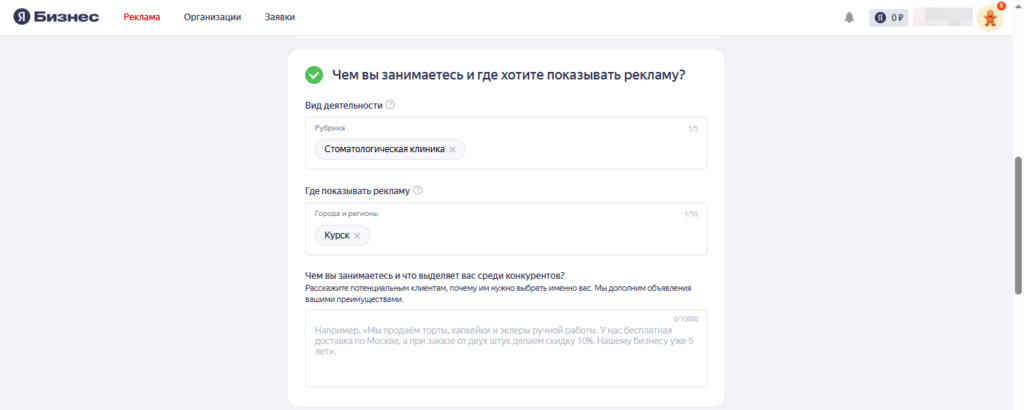Focus the Города и регионы field
The height and width of the screenshot is (410, 1024).
(506, 229)
